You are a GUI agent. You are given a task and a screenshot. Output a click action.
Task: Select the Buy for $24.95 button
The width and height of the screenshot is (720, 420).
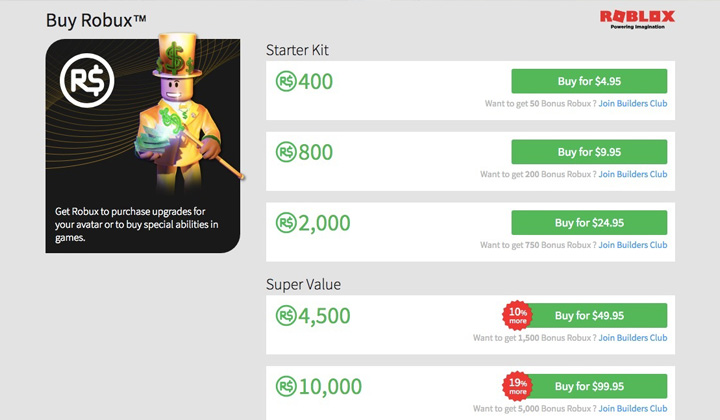click(x=589, y=223)
